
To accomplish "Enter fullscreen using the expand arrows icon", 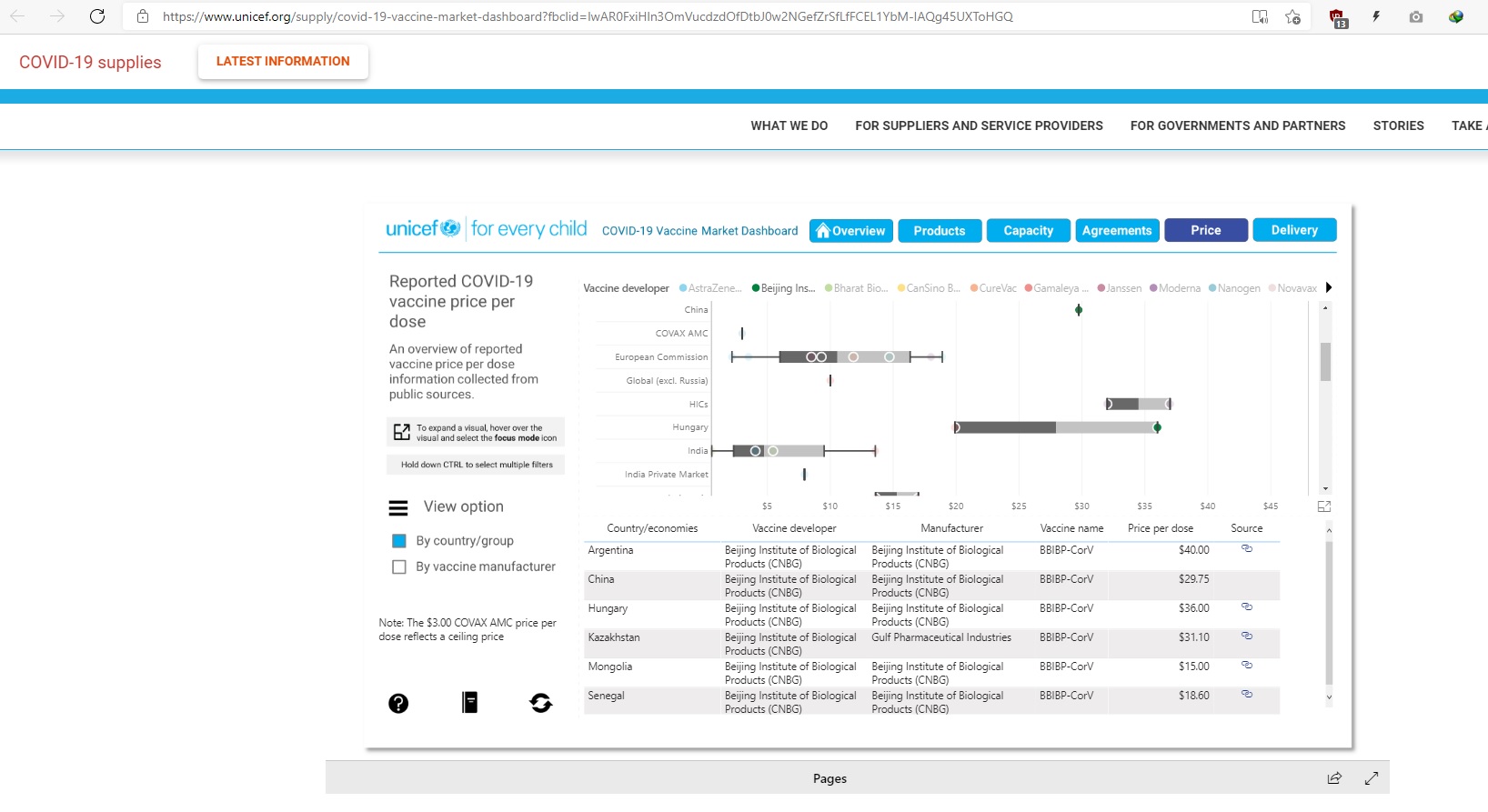I will click(1372, 778).
